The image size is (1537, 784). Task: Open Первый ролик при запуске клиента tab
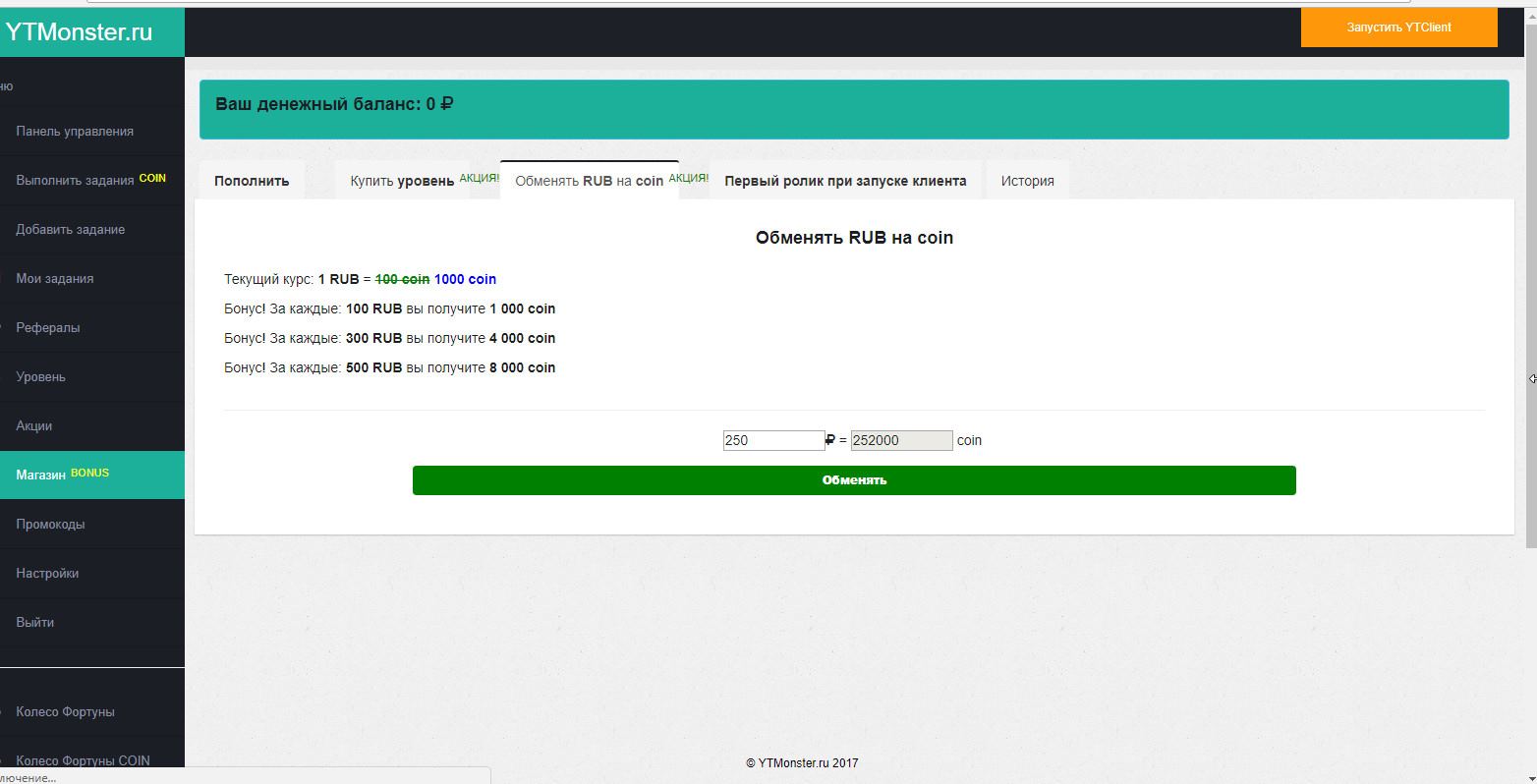(845, 181)
